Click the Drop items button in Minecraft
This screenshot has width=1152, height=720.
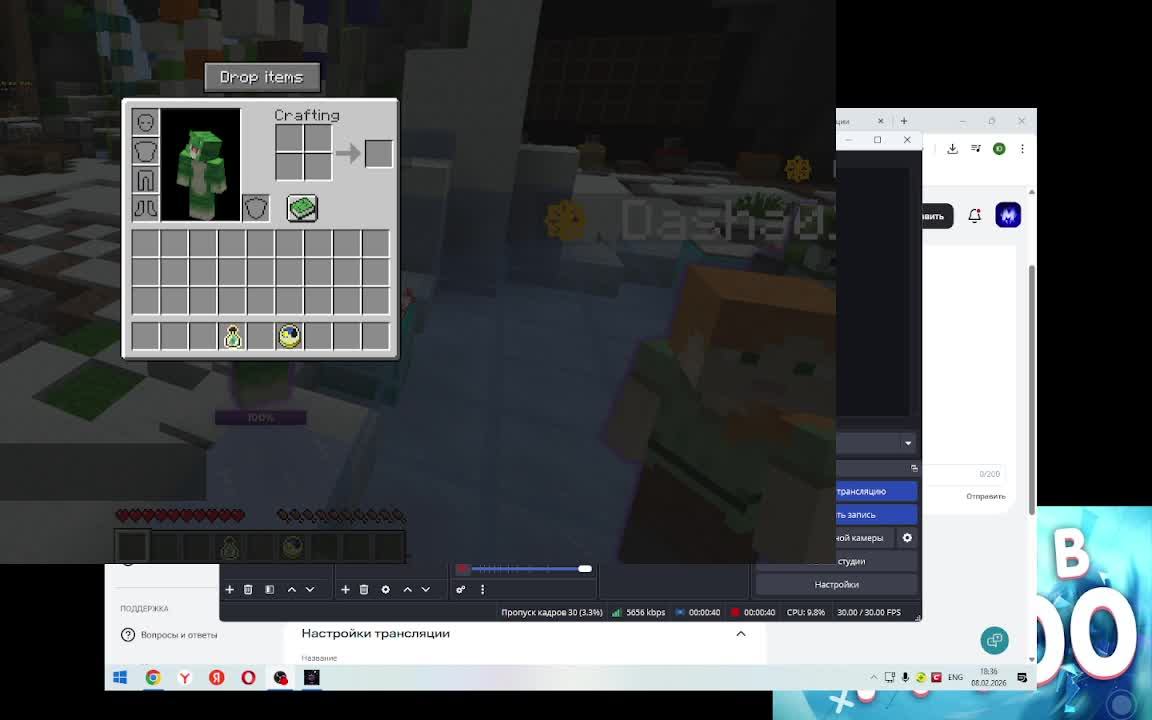click(x=262, y=77)
